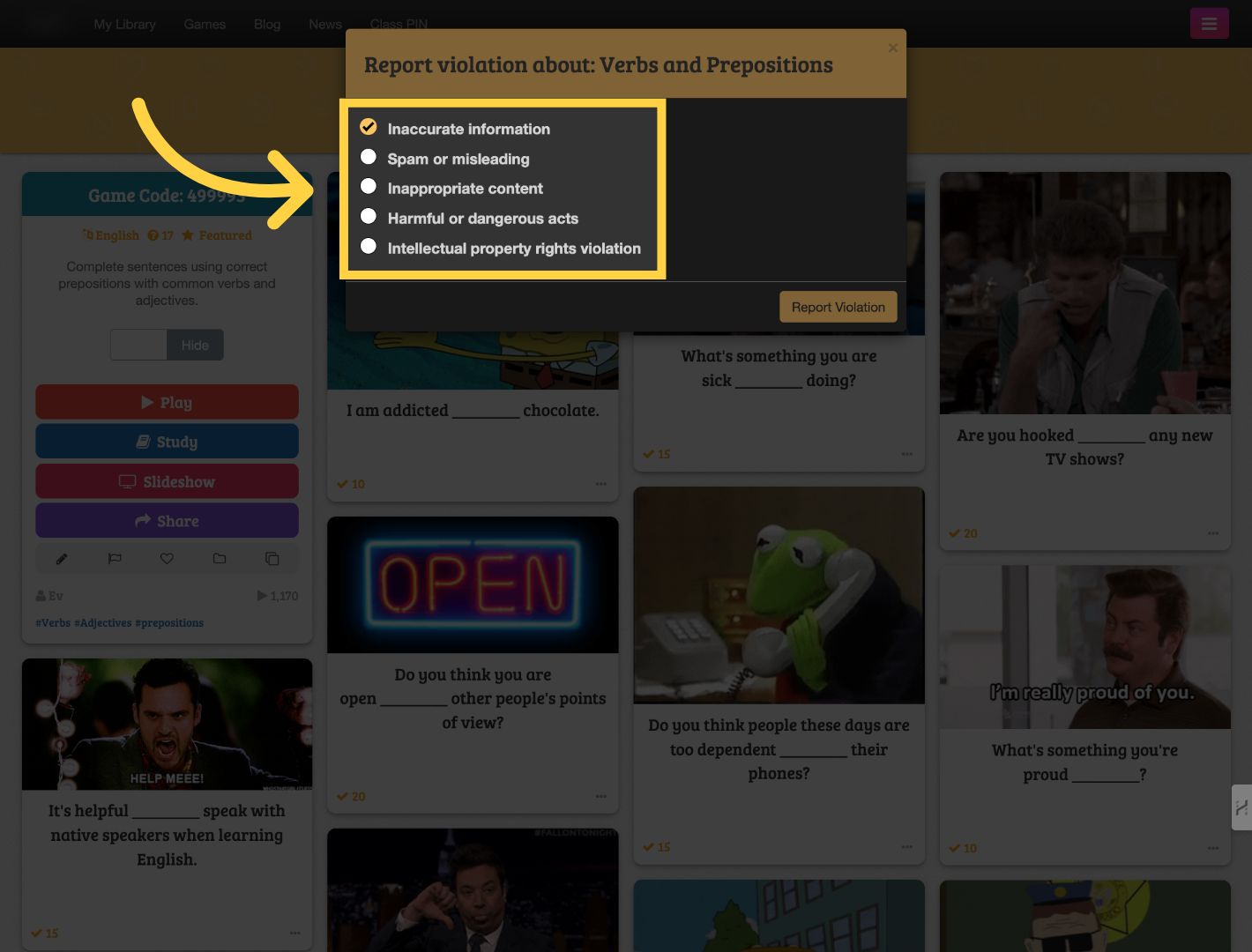
Task: Click the #prepositions tag
Action: [x=169, y=623]
